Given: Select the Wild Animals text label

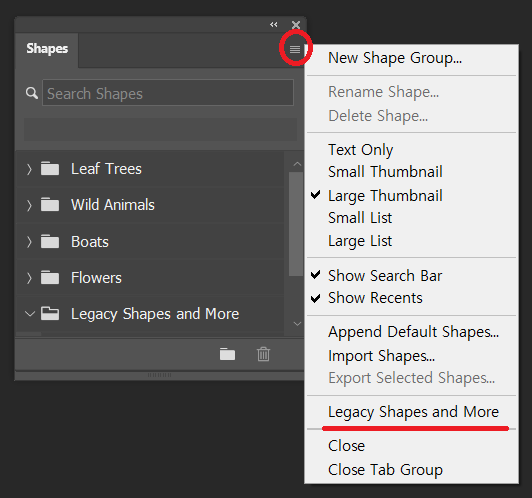Looking at the screenshot, I should (113, 205).
